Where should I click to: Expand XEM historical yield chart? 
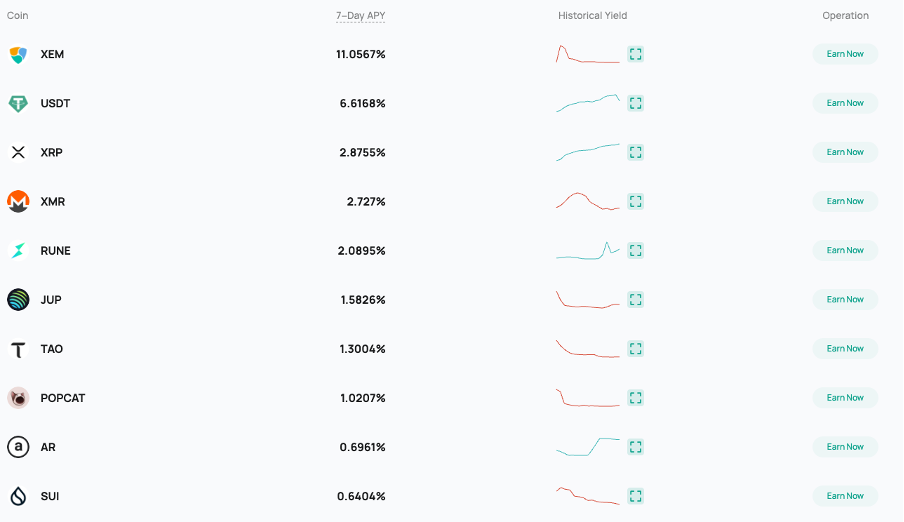click(636, 54)
